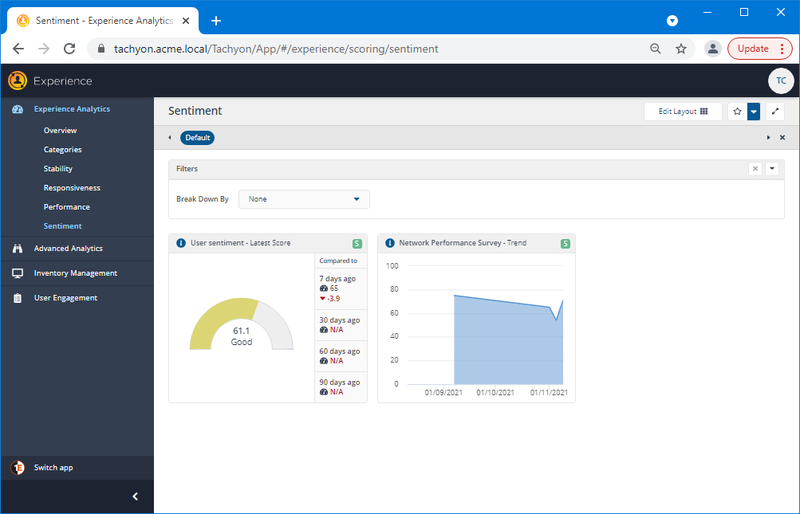Open the browser profile icon
The height and width of the screenshot is (514, 800).
[x=713, y=48]
